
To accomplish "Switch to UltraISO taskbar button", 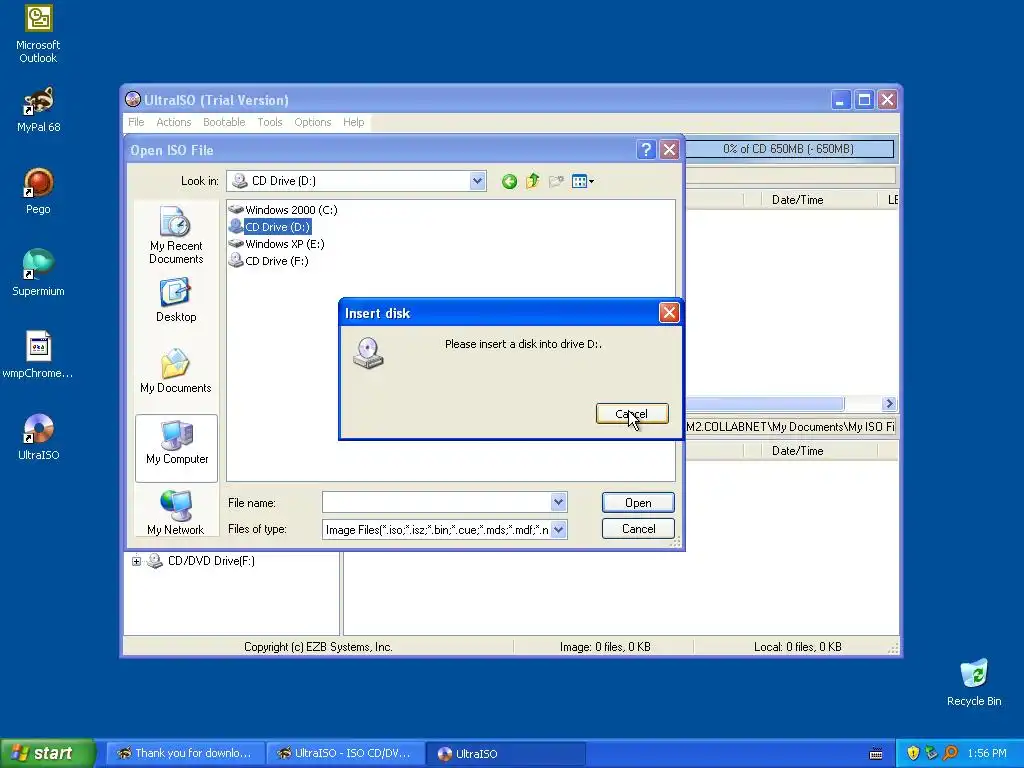I will [505, 754].
